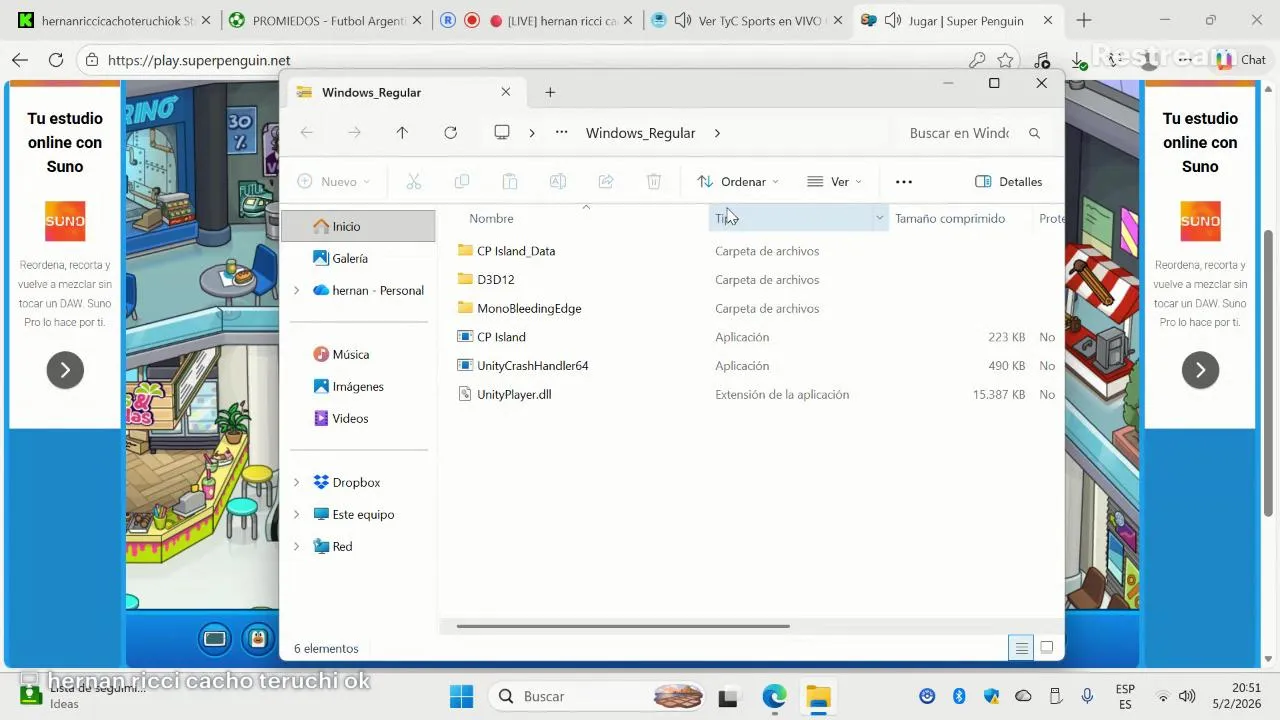This screenshot has width=1280, height=720.
Task: Click the Rename icon in toolbar
Action: (558, 181)
